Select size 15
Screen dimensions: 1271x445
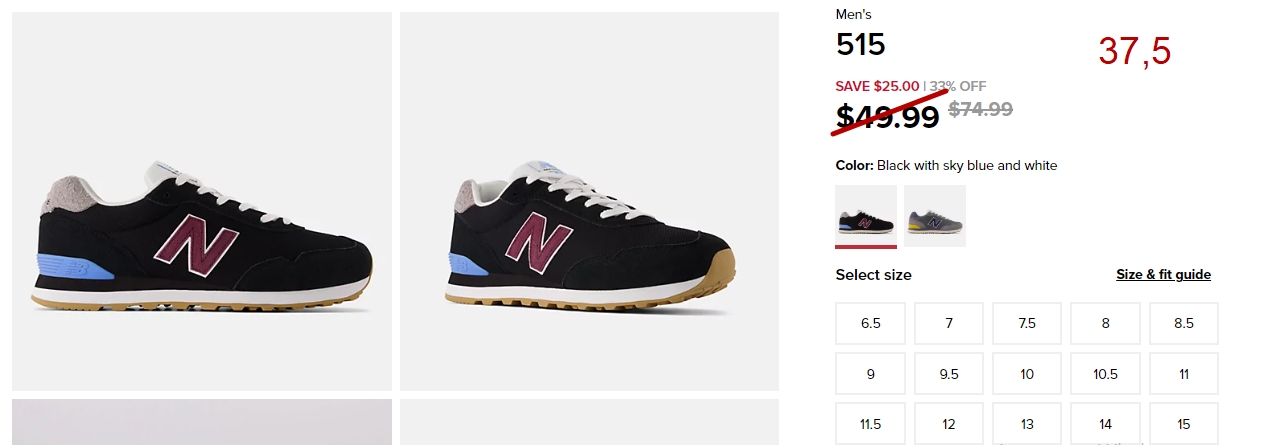[x=1184, y=424]
